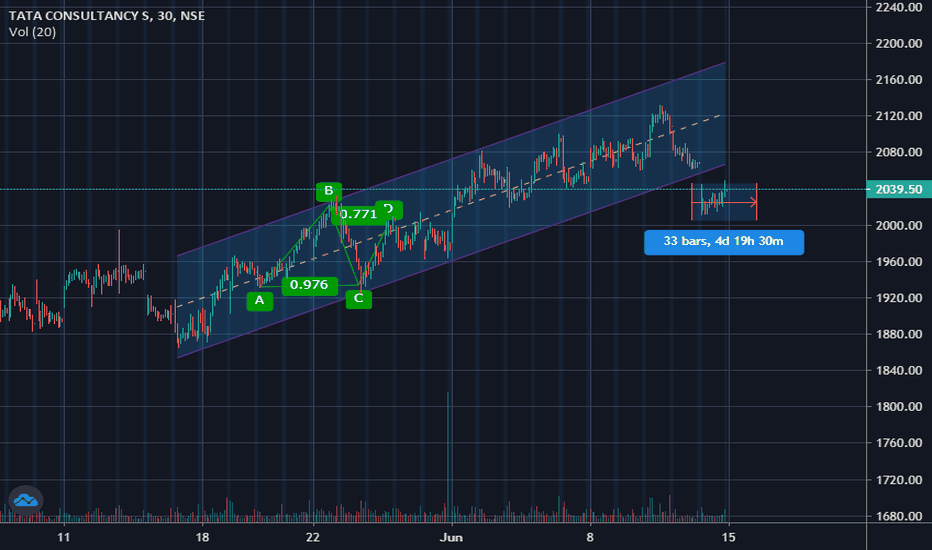
Task: Select the pattern point label A
Action: coord(260,300)
